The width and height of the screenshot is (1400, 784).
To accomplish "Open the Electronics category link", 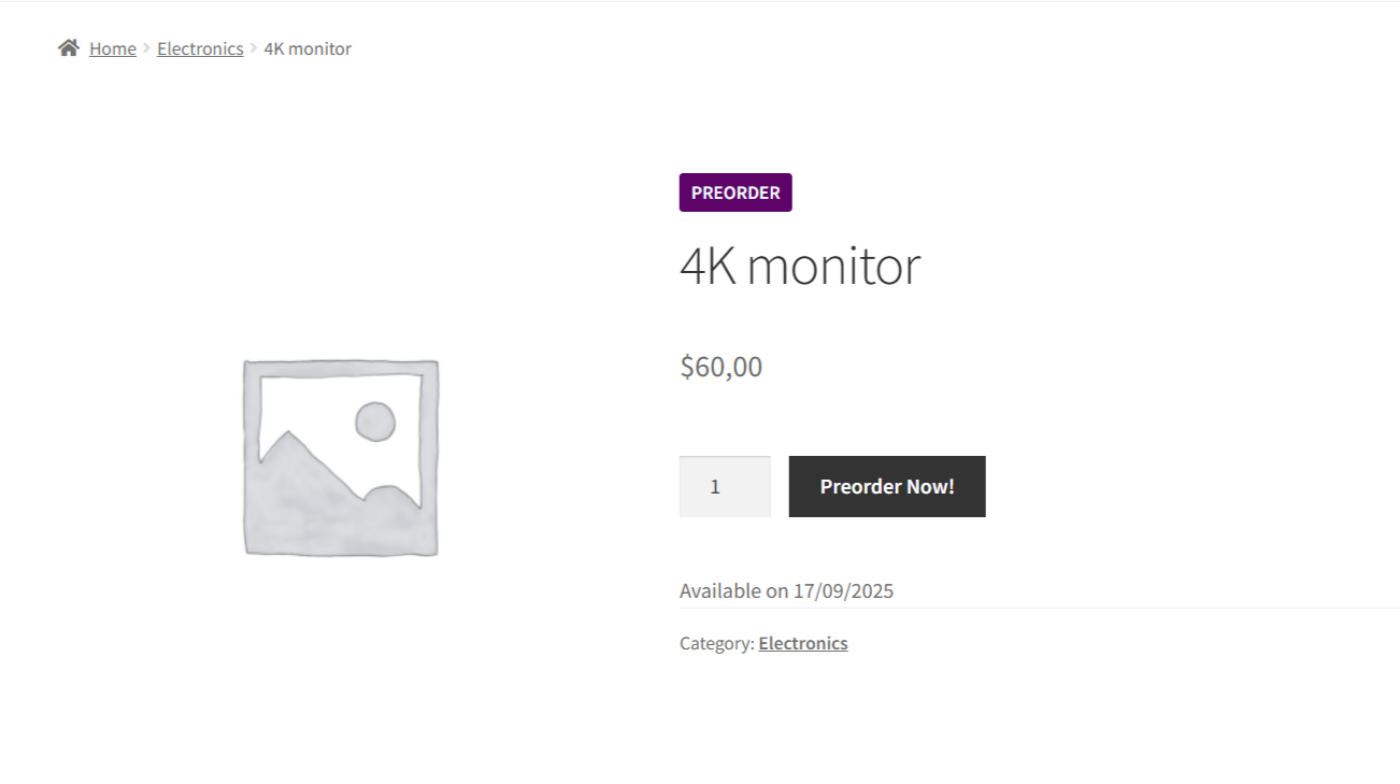I will coord(802,643).
